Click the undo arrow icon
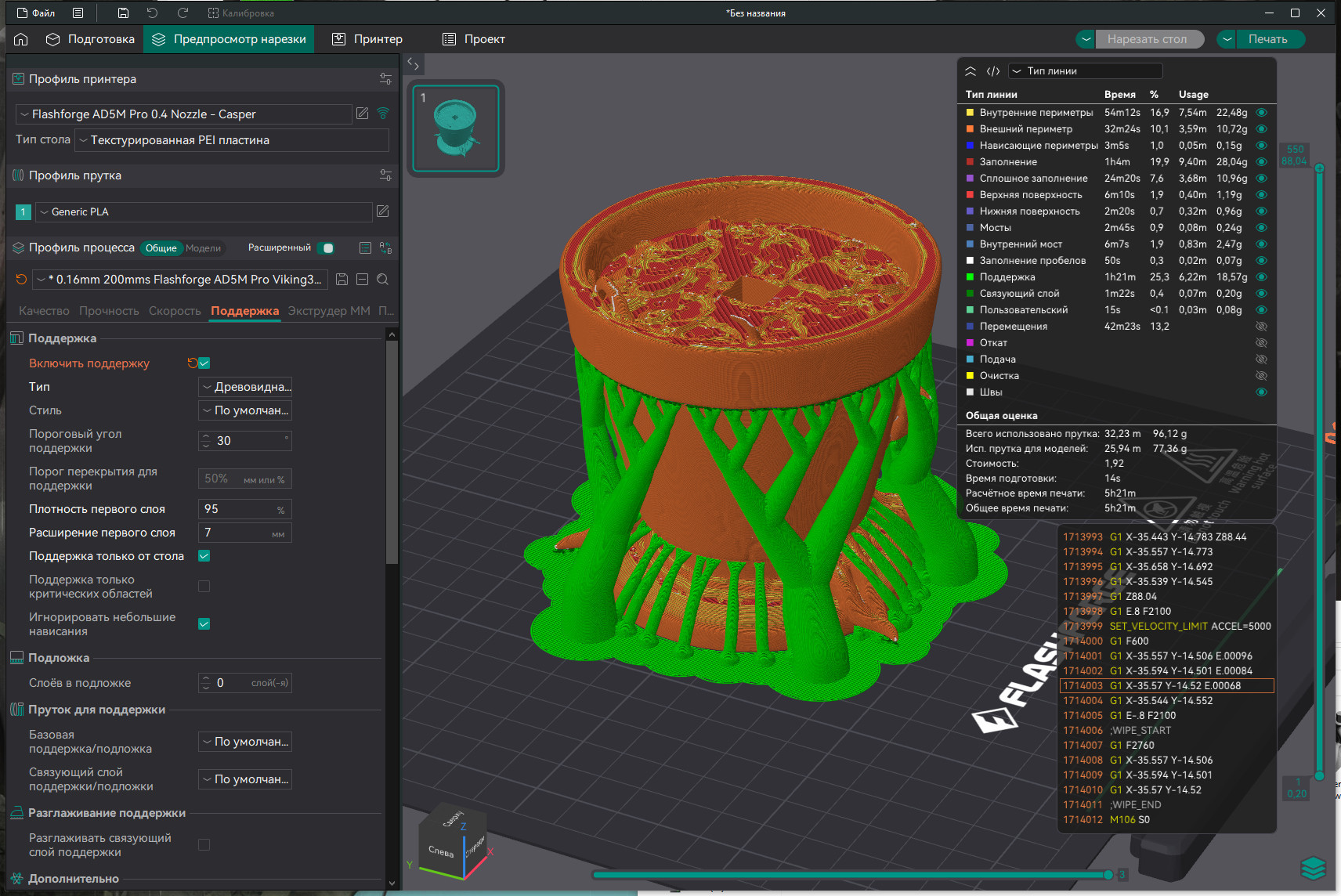The height and width of the screenshot is (896, 1341). [152, 13]
